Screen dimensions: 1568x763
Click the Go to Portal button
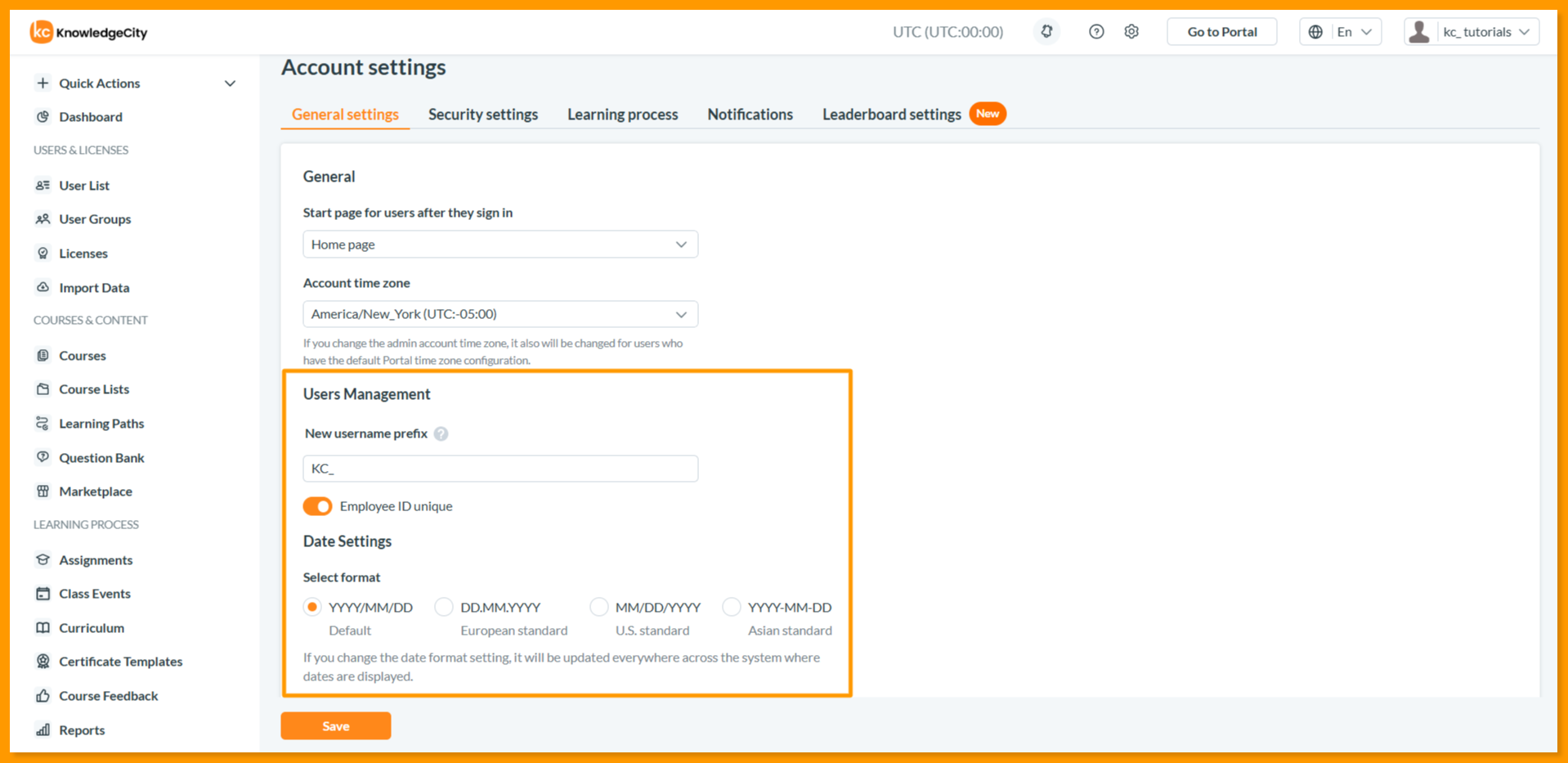click(x=1222, y=32)
